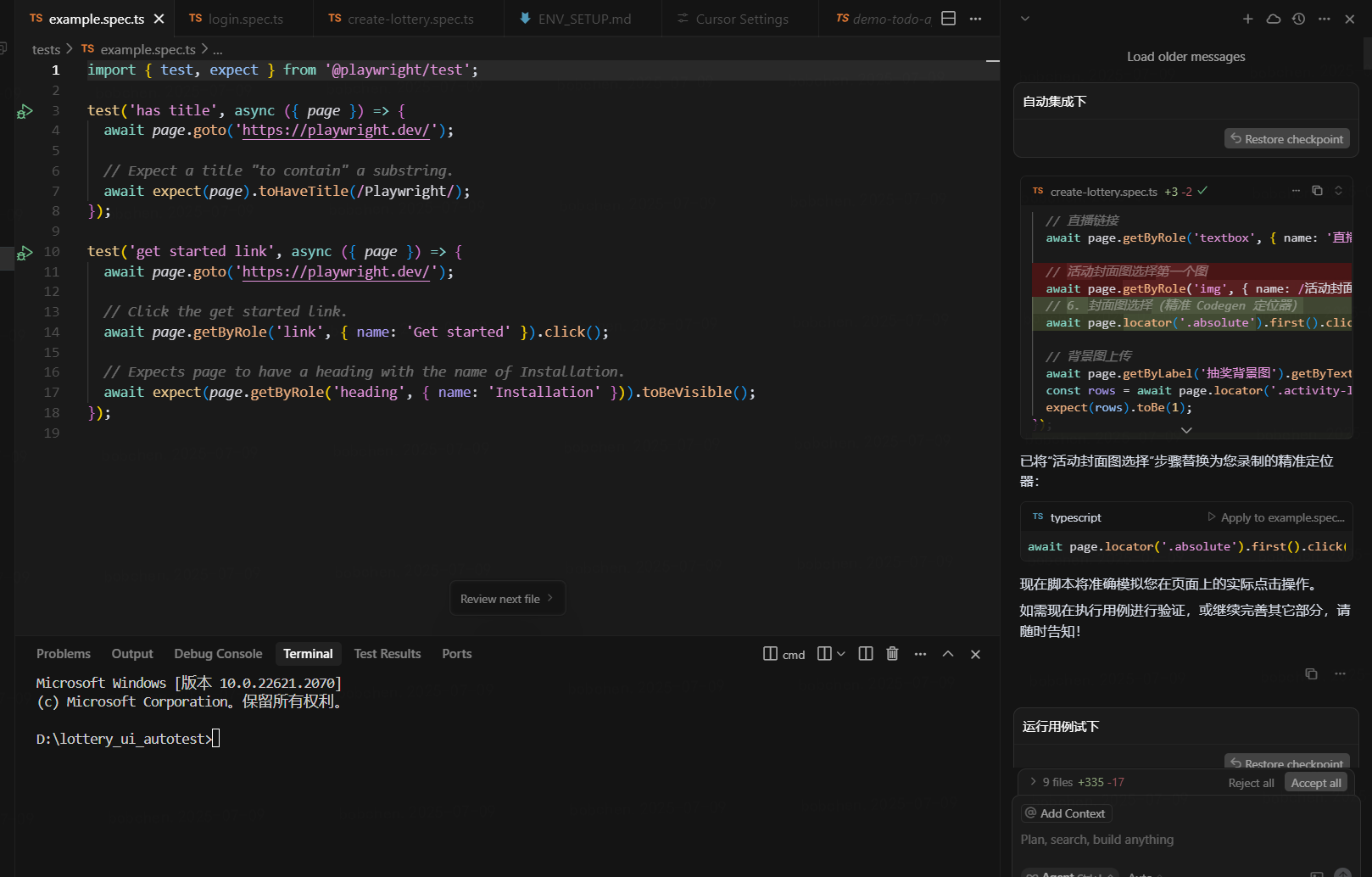Viewport: 1372px width, 877px height.
Task: Toggle expand/collapse arrows on create-lottery.spec.ts block
Action: pyautogui.click(x=1338, y=191)
